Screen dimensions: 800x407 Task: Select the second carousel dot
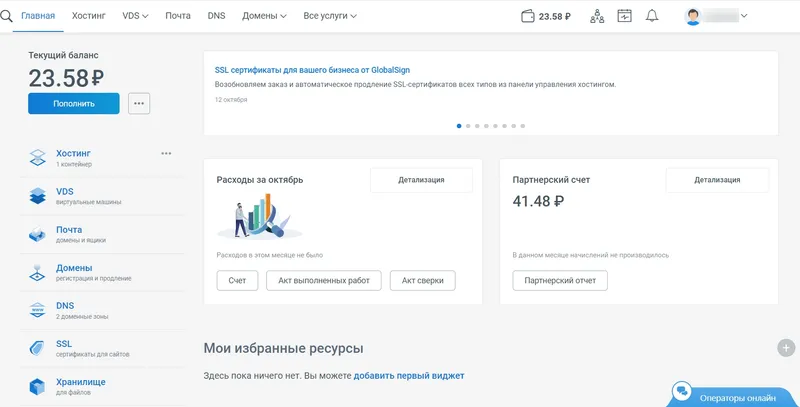468,126
